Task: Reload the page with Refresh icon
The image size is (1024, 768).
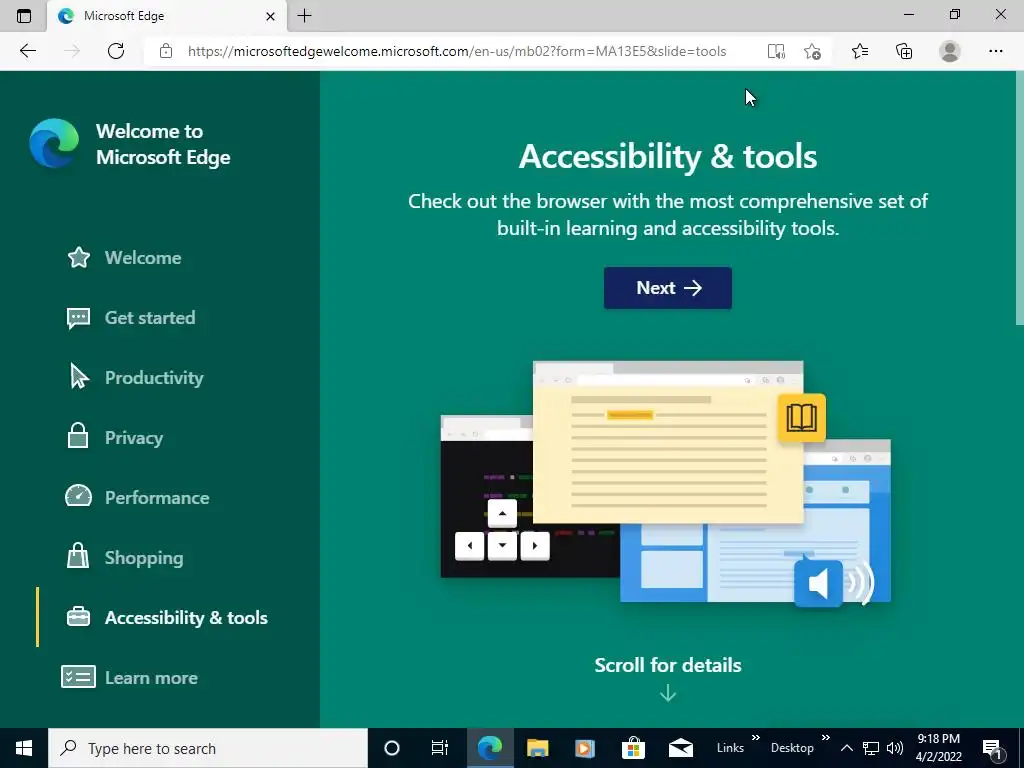Action: pyautogui.click(x=116, y=51)
